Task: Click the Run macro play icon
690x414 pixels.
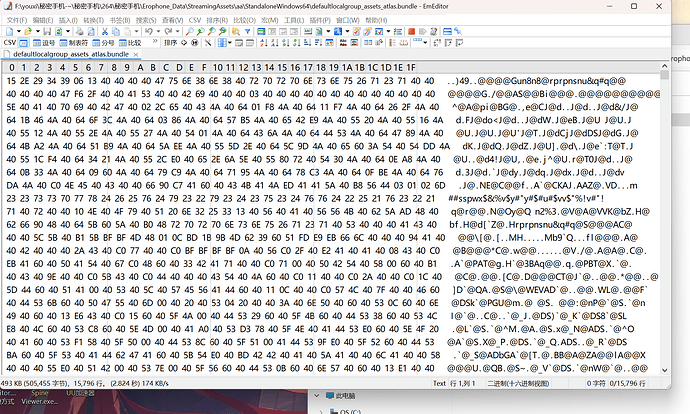Action: 422,31
